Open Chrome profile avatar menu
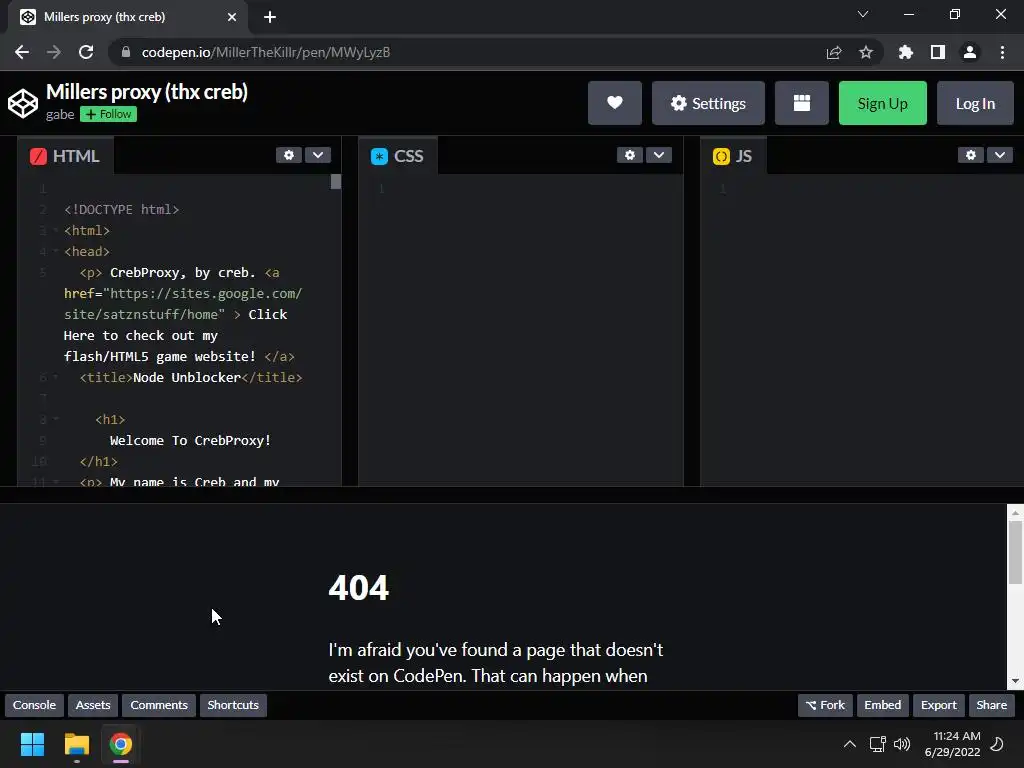1024x768 pixels. [970, 52]
